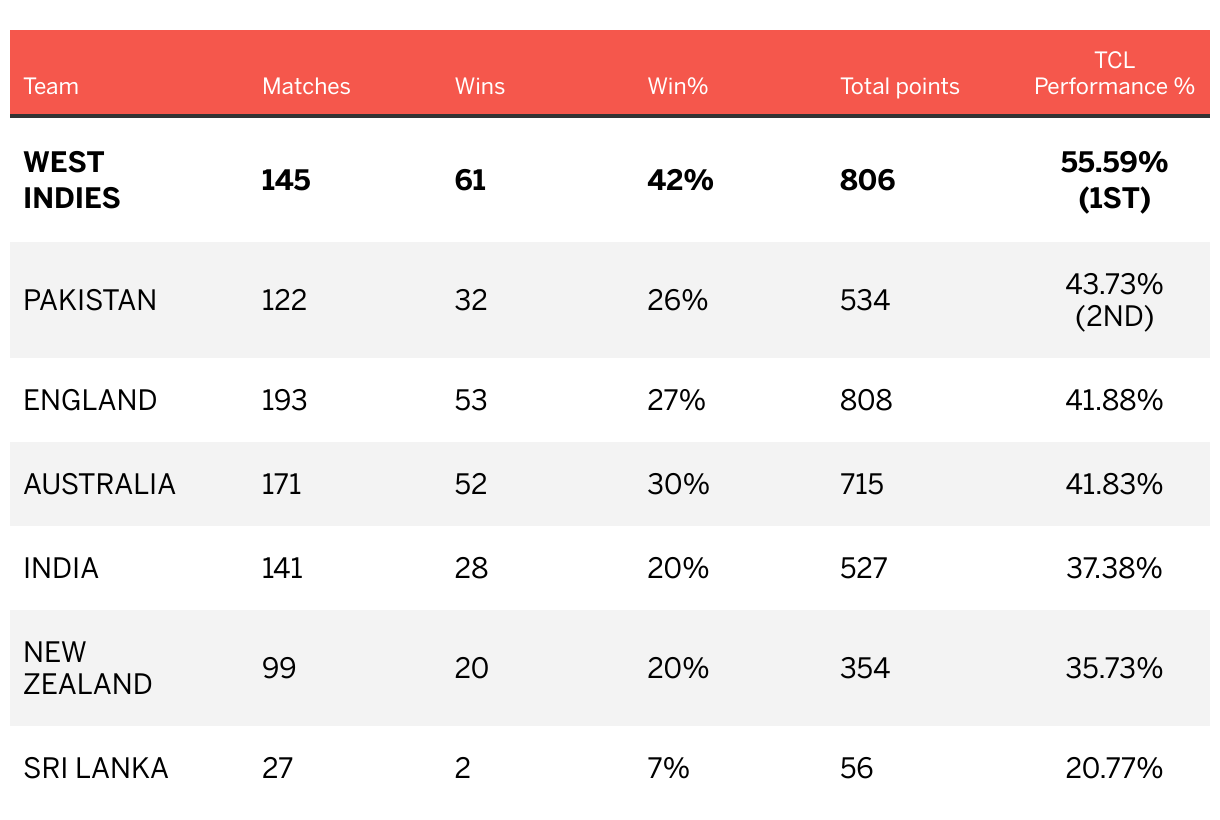Click the Team column header
Viewport: 1220px width, 820px height.
click(x=51, y=86)
